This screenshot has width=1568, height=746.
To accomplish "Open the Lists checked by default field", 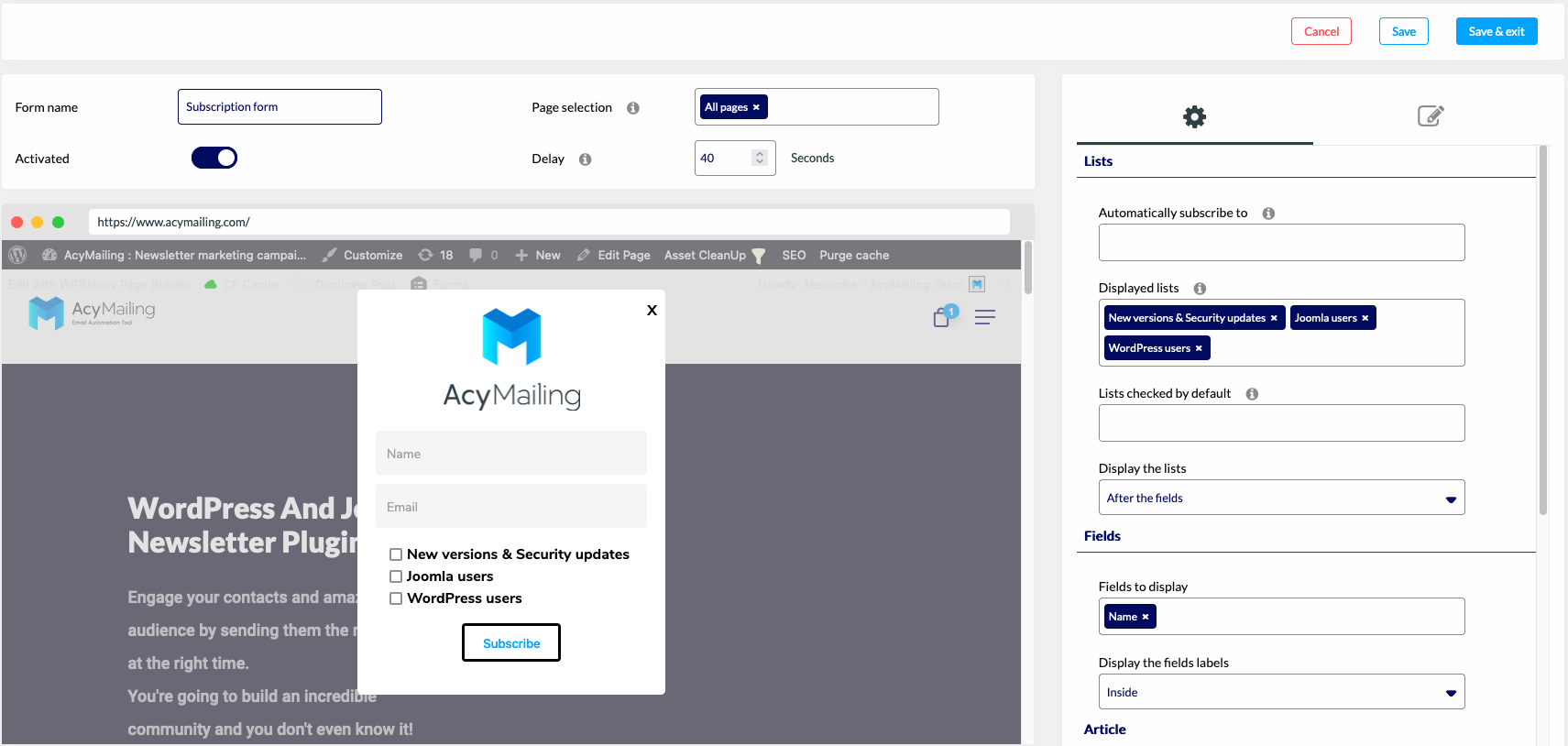I will (1281, 423).
